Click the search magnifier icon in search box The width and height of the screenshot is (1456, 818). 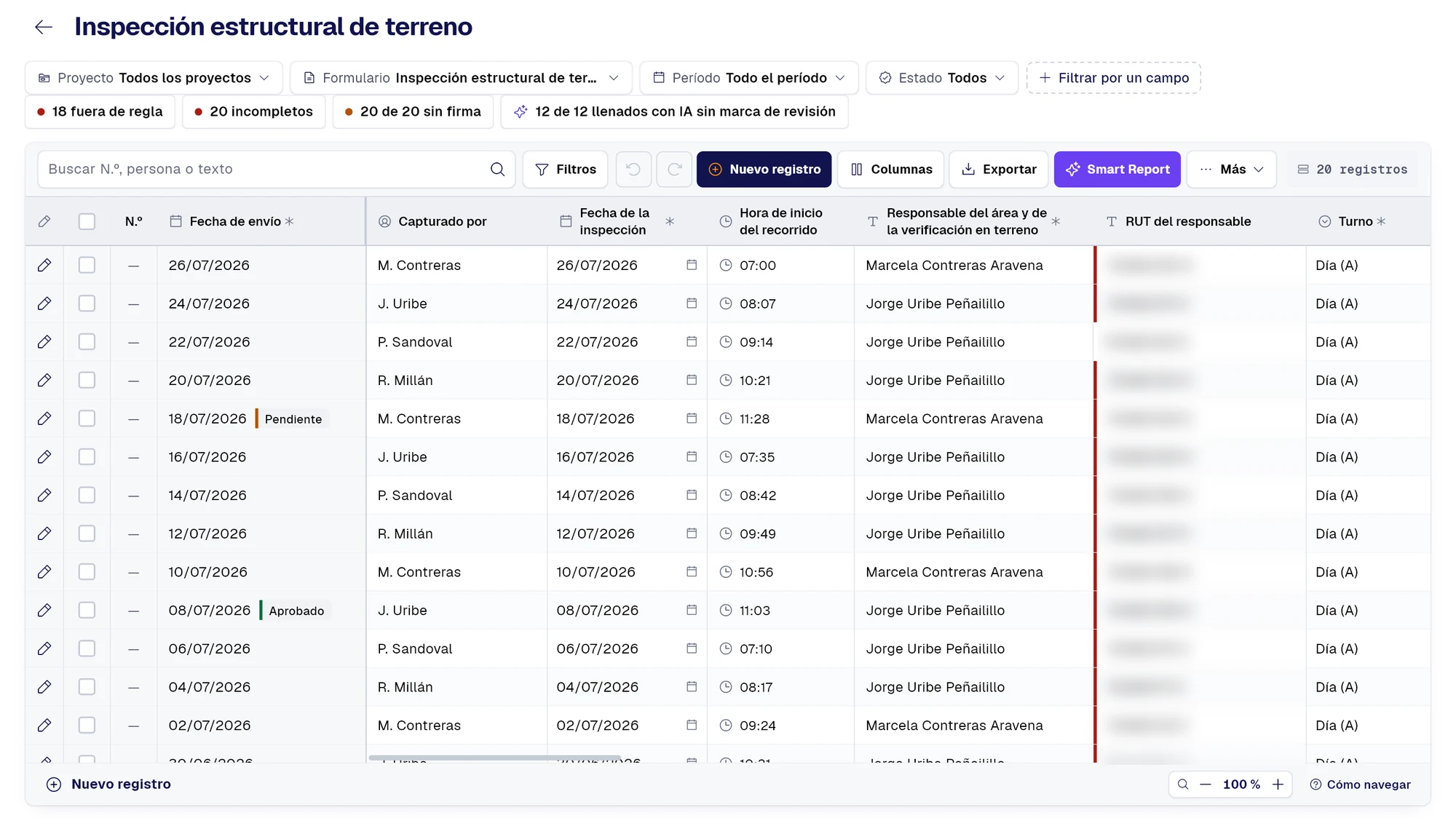pos(497,170)
